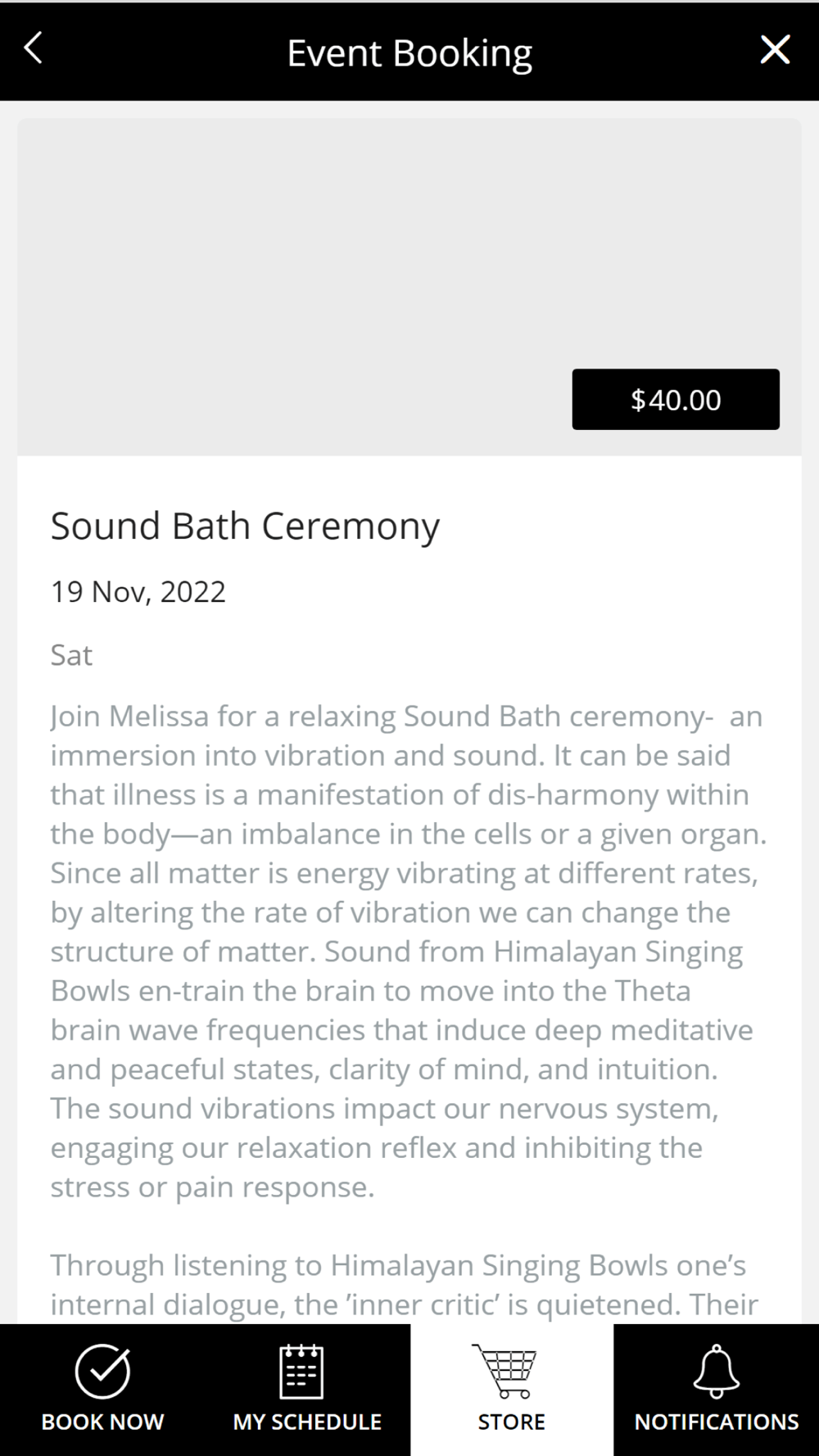Switch to the MY SCHEDULE tab label
This screenshot has width=819, height=1456.
(x=307, y=1422)
